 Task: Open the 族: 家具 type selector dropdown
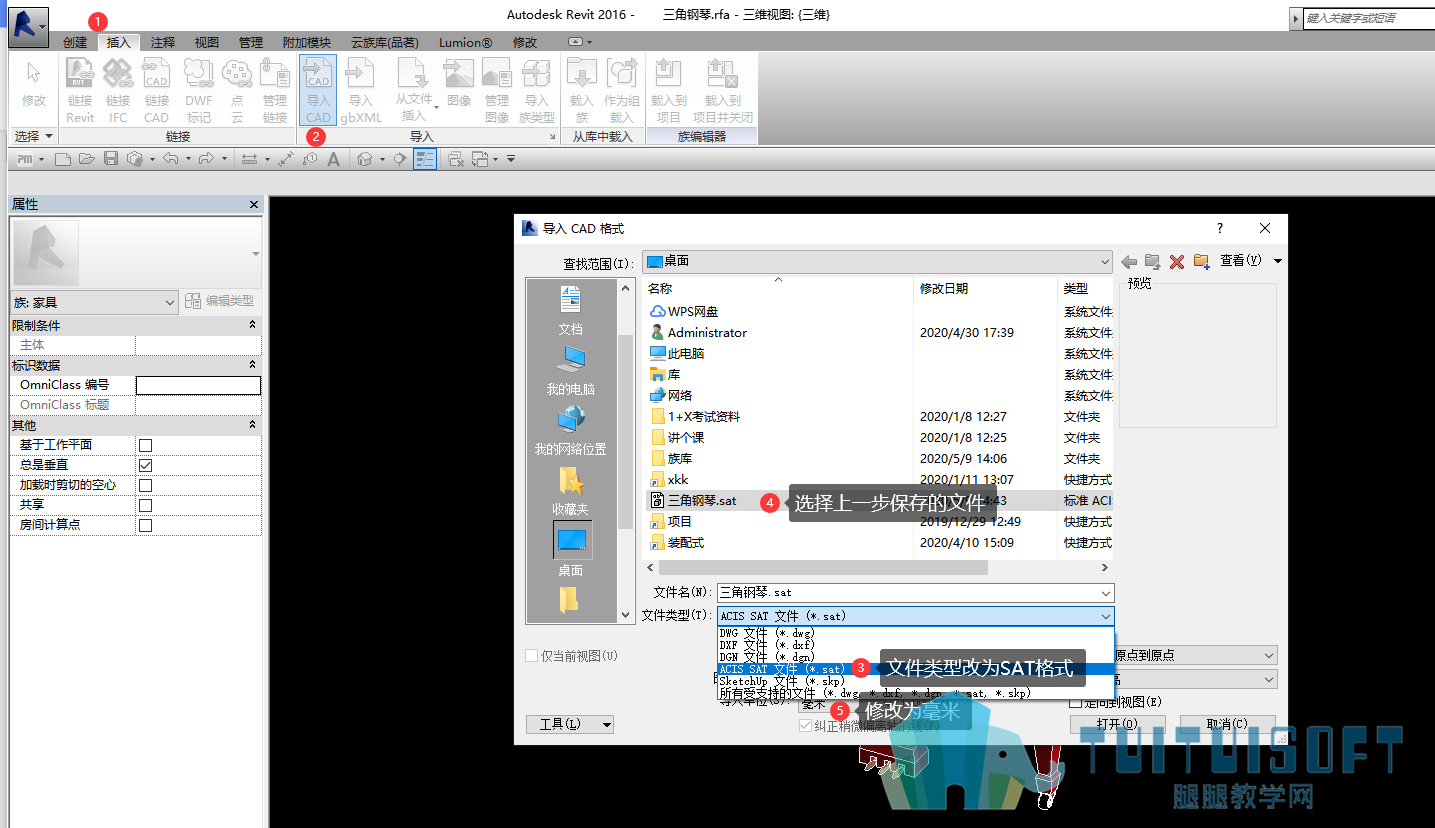coord(94,302)
